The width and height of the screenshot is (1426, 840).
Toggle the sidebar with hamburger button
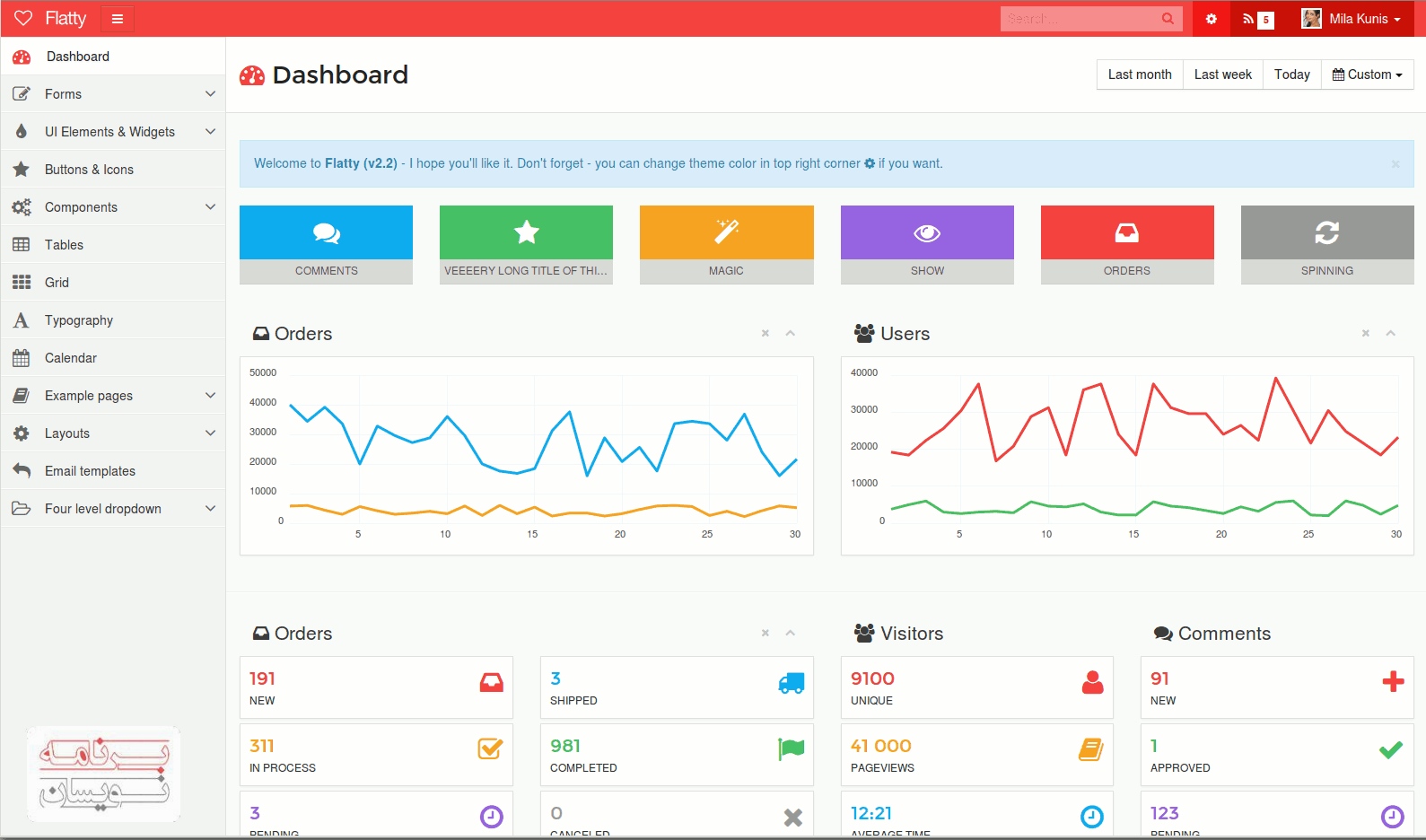tap(117, 19)
